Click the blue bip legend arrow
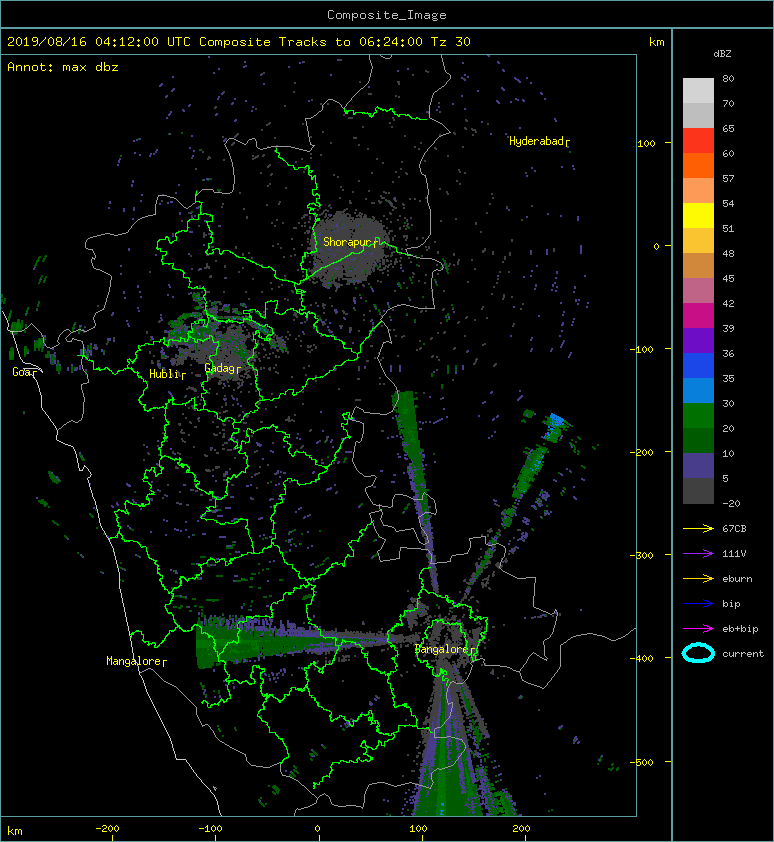Screen dimensions: 774x842 tap(698, 604)
